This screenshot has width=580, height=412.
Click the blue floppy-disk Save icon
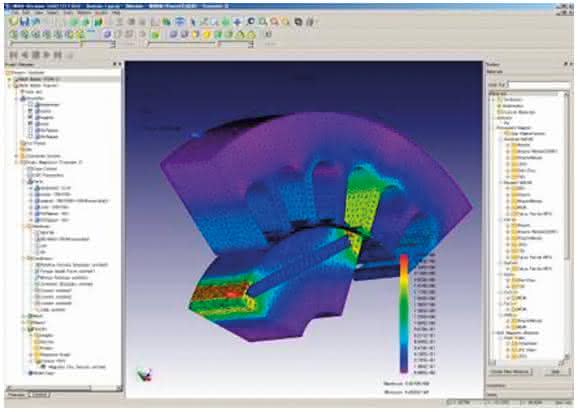tap(25, 22)
